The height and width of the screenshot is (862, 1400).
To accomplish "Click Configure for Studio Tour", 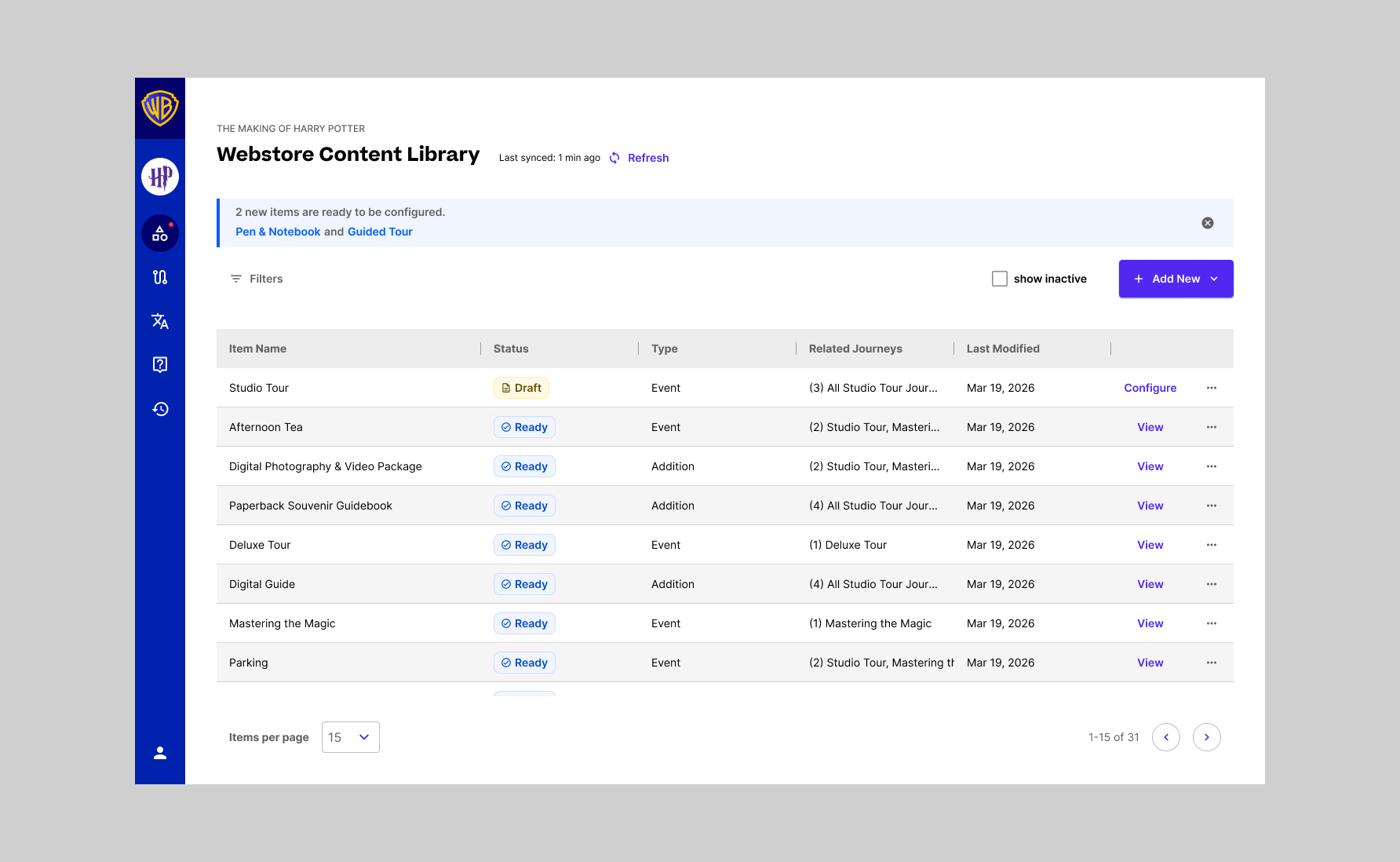I will tap(1150, 388).
